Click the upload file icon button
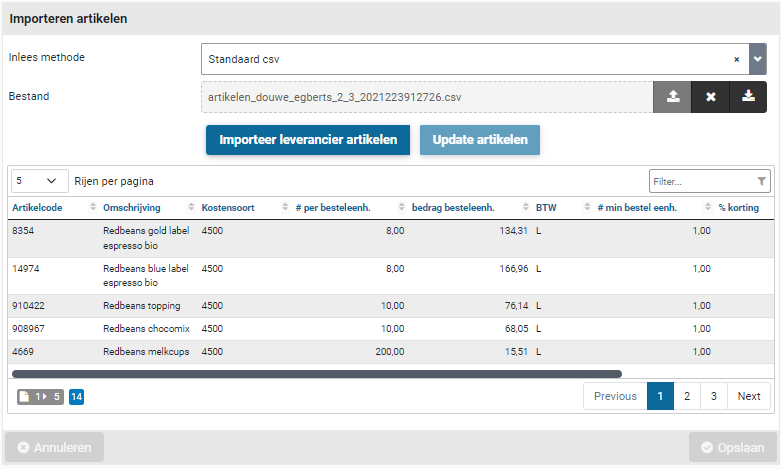 [x=672, y=97]
